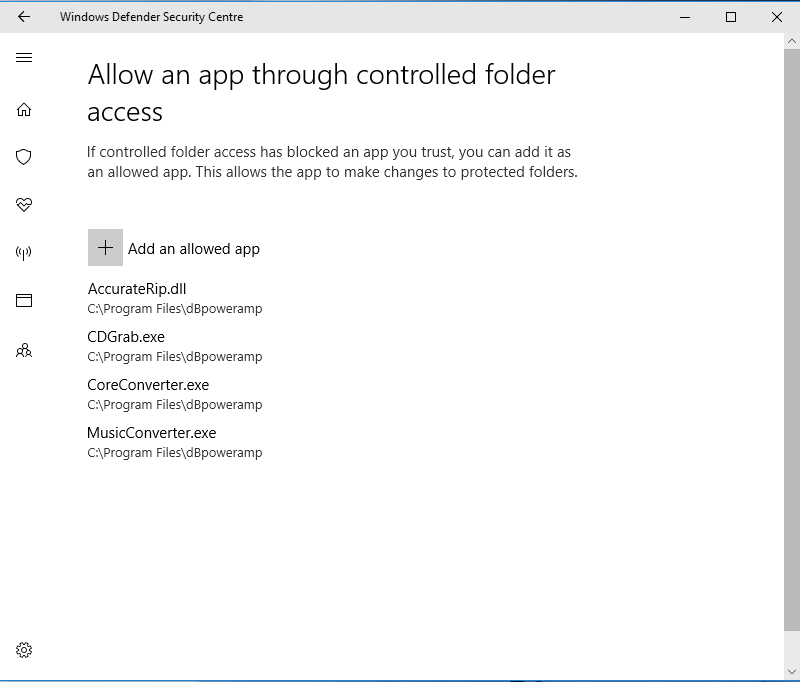Screen dimensions: 800x682
Task: Close the Windows Defender Security Centre window
Action: pos(777,17)
